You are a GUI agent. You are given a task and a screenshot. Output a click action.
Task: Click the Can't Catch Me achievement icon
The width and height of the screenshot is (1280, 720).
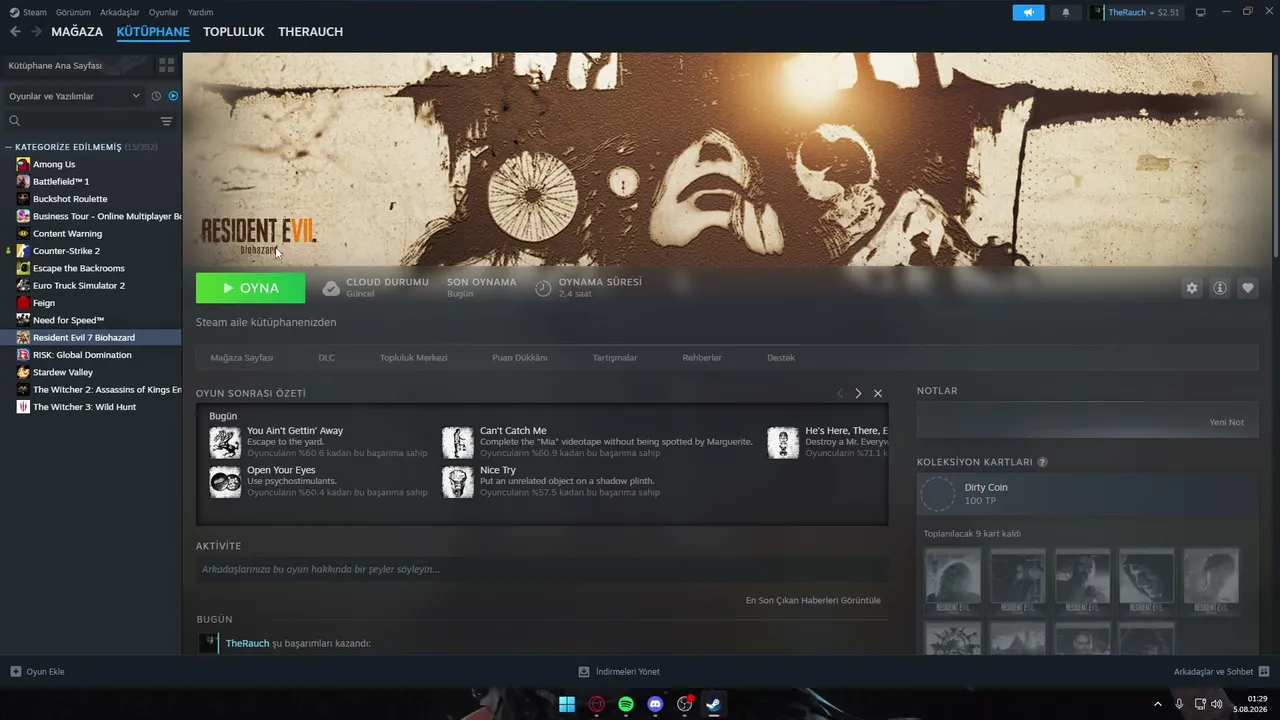458,442
